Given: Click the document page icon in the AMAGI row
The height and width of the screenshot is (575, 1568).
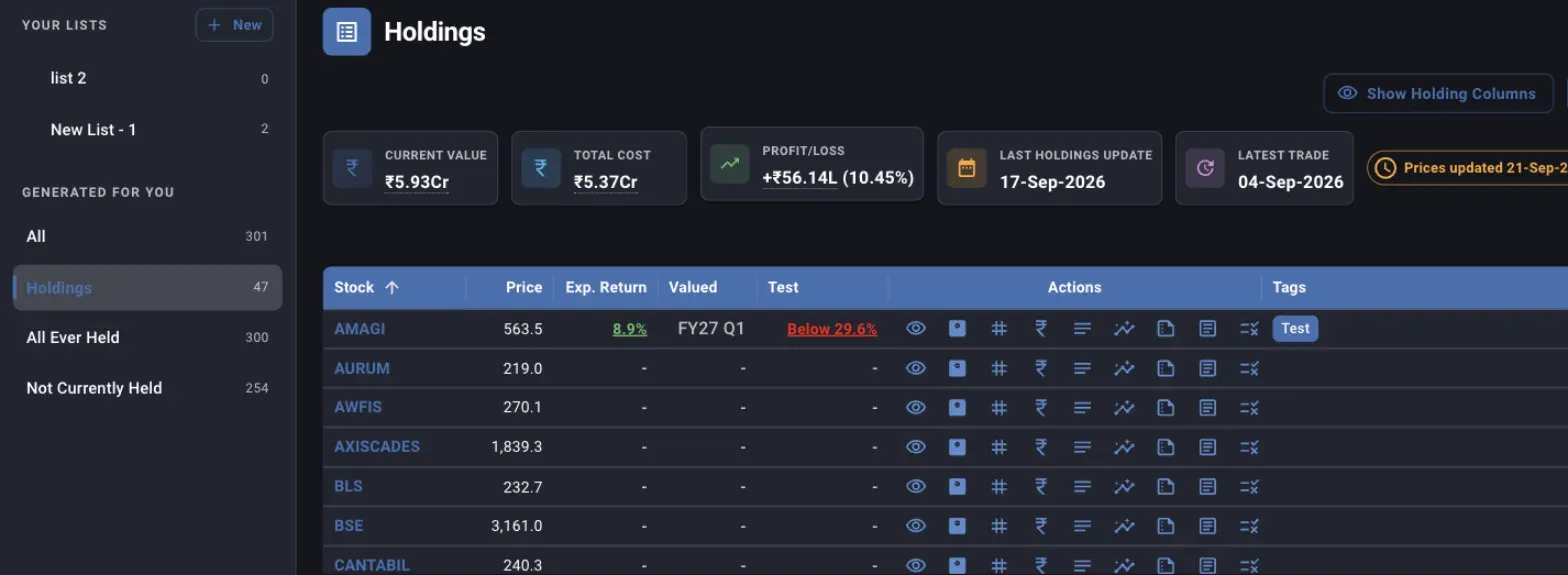Looking at the screenshot, I should (1165, 328).
